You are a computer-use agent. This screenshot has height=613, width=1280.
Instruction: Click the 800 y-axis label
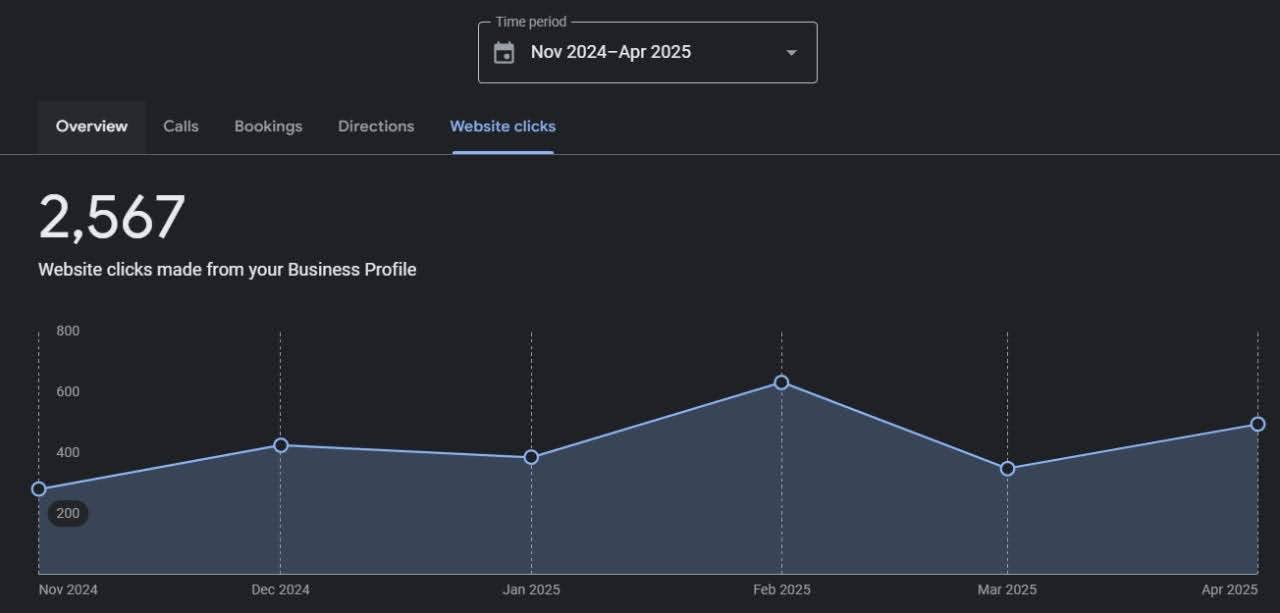tap(68, 331)
